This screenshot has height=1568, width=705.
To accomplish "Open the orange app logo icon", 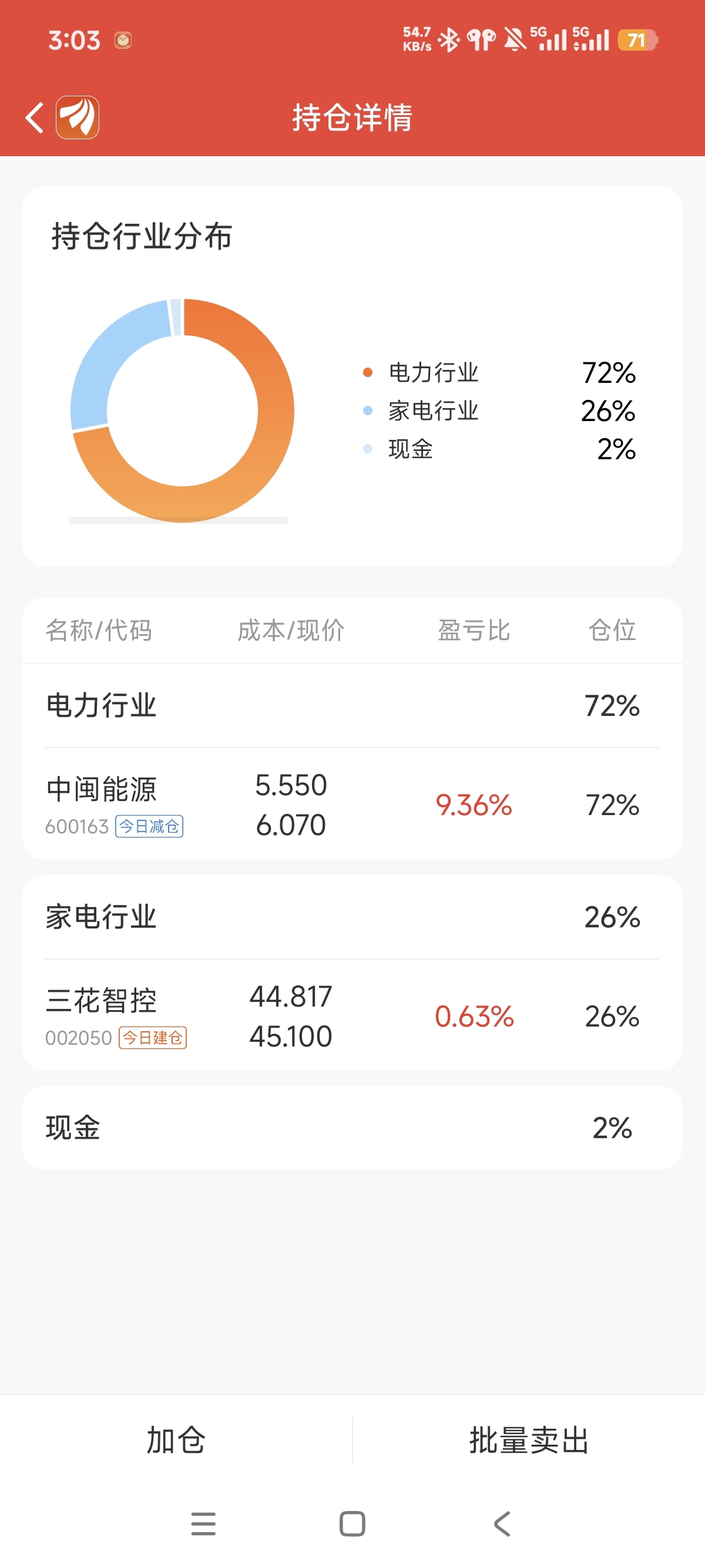I will coord(78,117).
